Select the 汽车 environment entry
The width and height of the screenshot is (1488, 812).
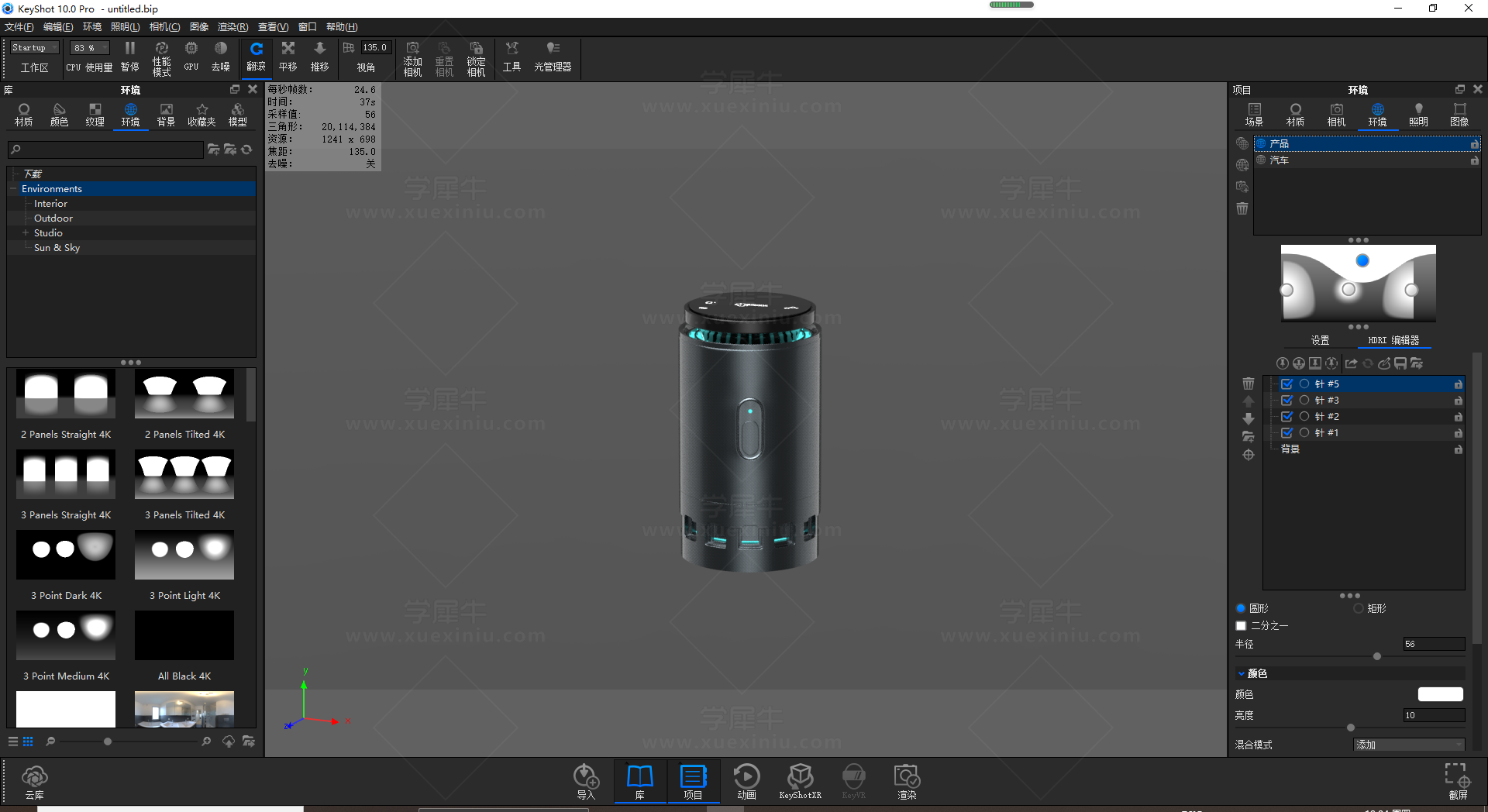[1367, 160]
